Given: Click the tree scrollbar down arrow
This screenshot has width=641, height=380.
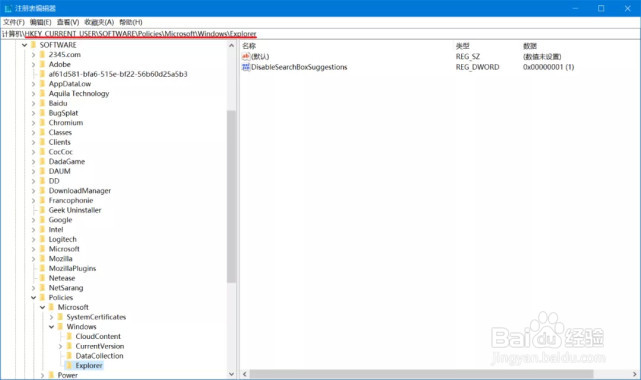Looking at the screenshot, I should coord(231,374).
